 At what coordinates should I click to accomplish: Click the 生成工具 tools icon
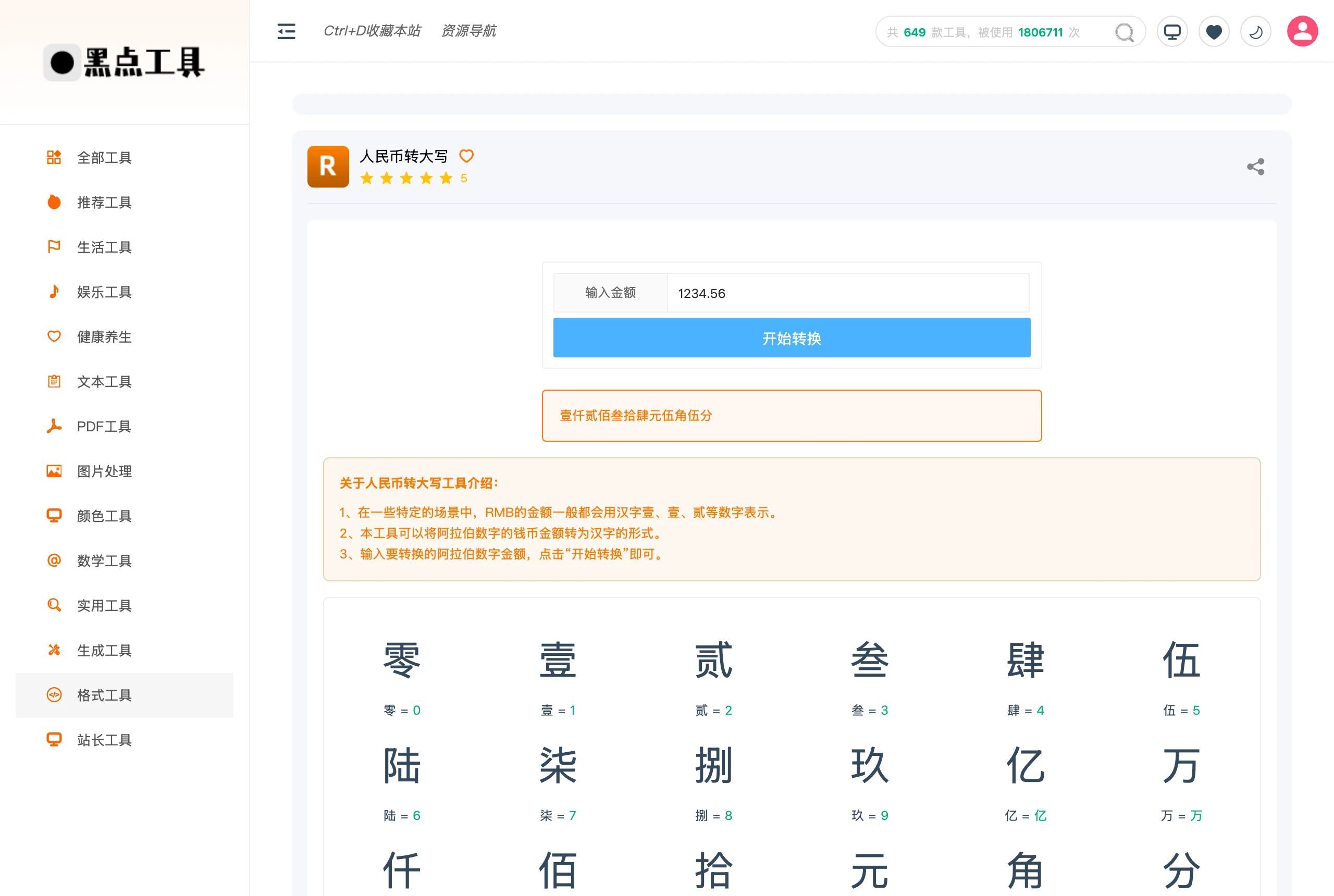pyautogui.click(x=54, y=650)
